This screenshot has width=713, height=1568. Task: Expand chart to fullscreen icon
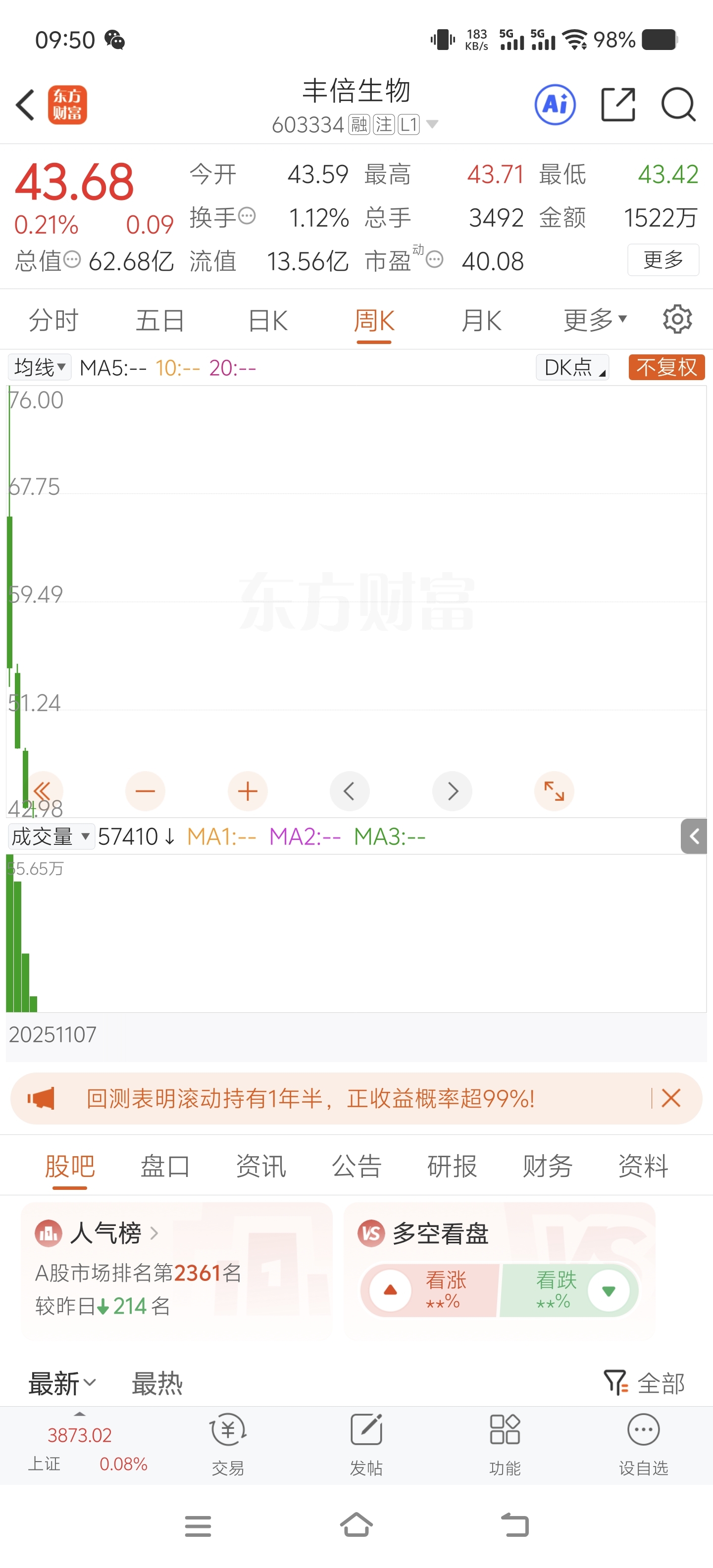554,791
